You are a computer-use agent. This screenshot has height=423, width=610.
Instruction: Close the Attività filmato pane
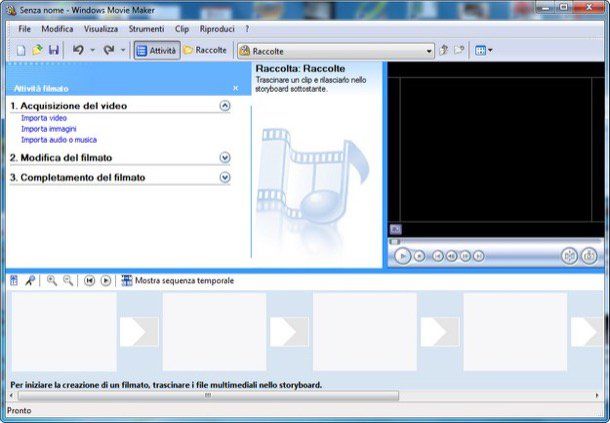pos(235,88)
